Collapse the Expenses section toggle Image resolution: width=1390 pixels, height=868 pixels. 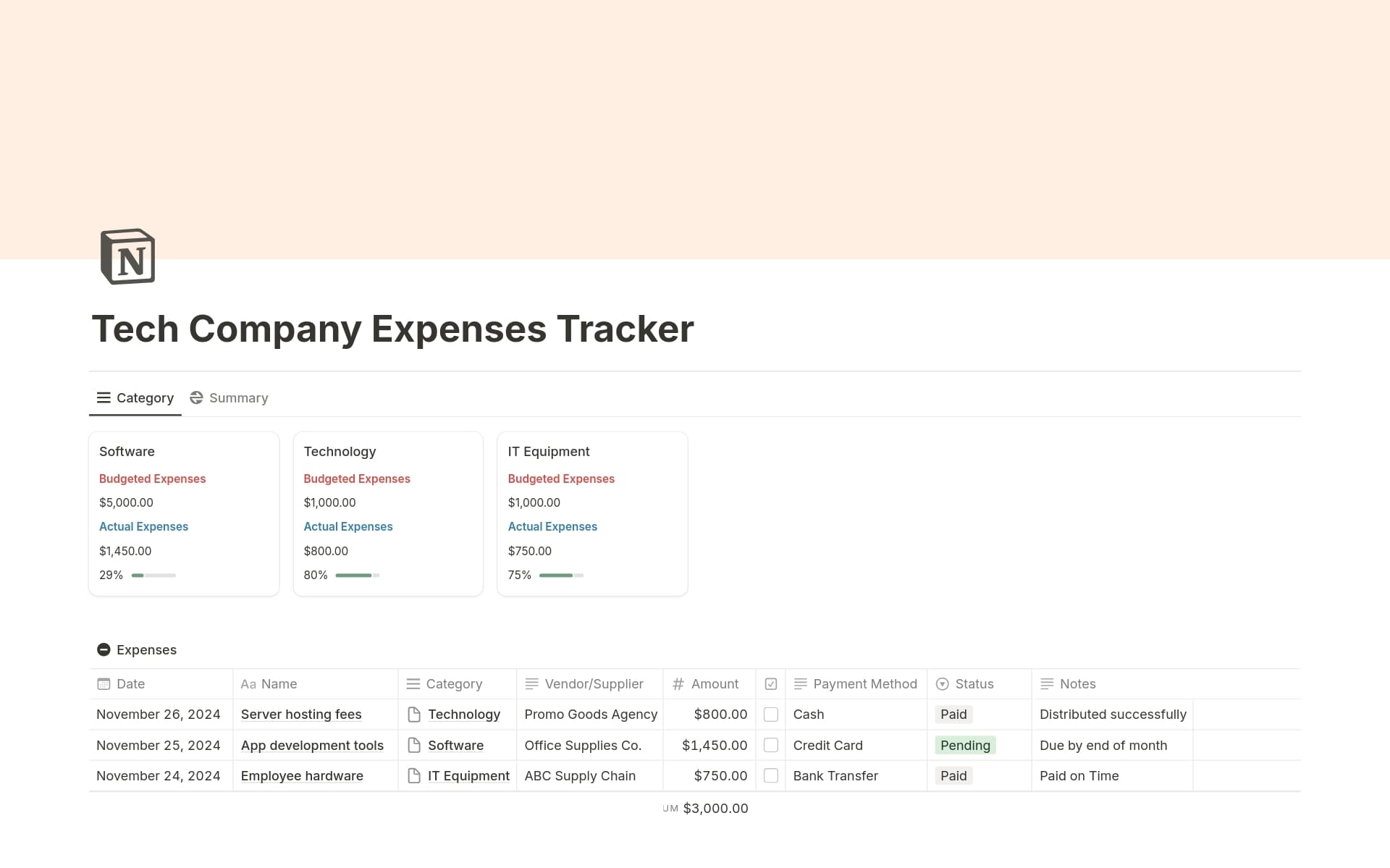(104, 649)
